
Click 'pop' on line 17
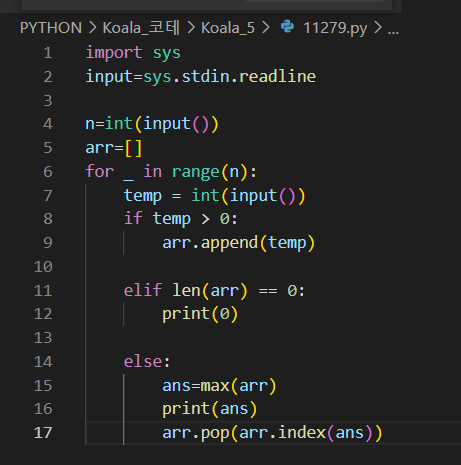tap(215, 433)
